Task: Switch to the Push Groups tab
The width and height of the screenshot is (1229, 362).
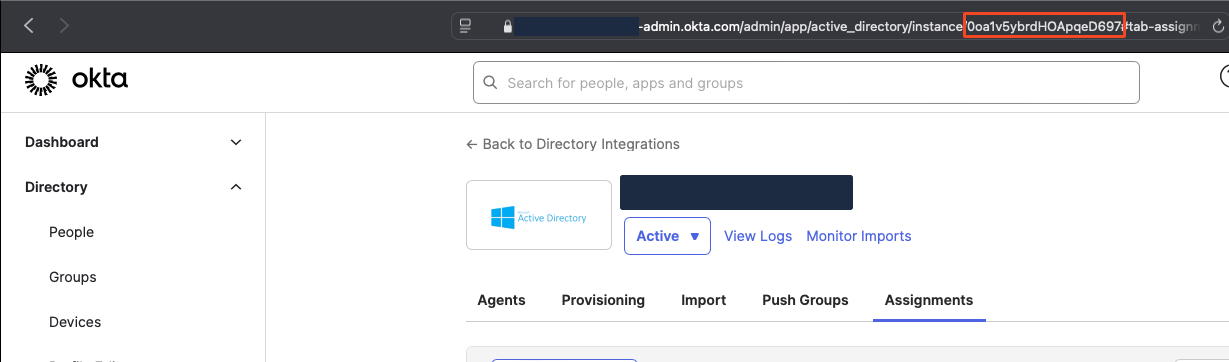Action: point(805,300)
